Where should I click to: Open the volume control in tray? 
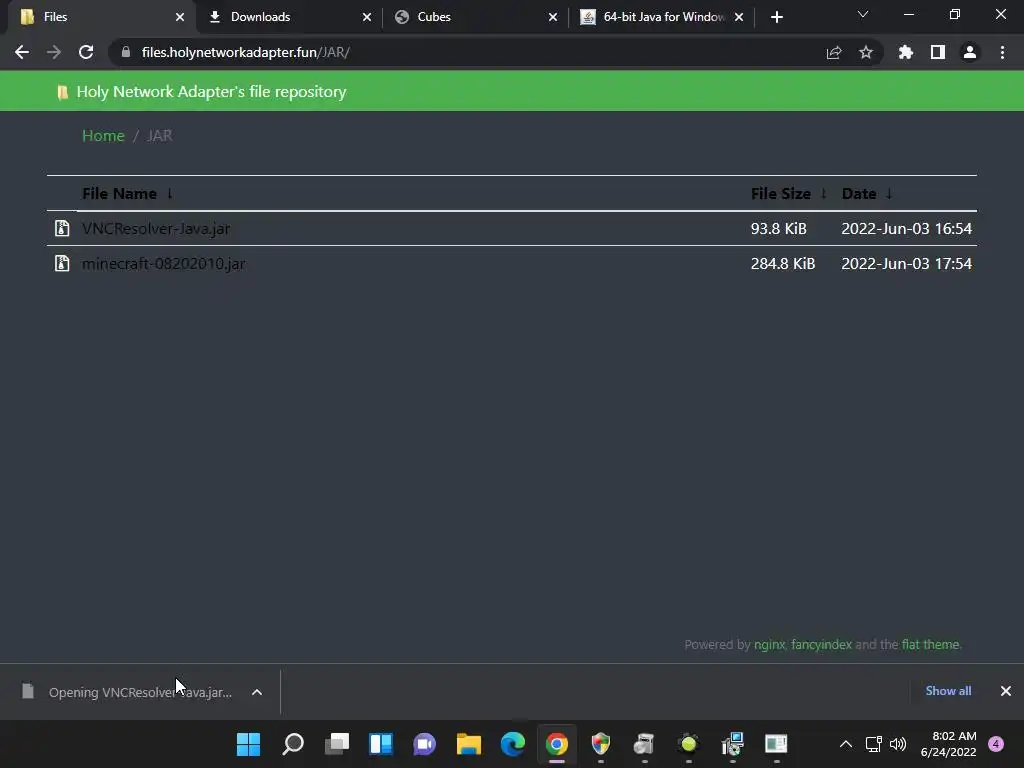898,744
